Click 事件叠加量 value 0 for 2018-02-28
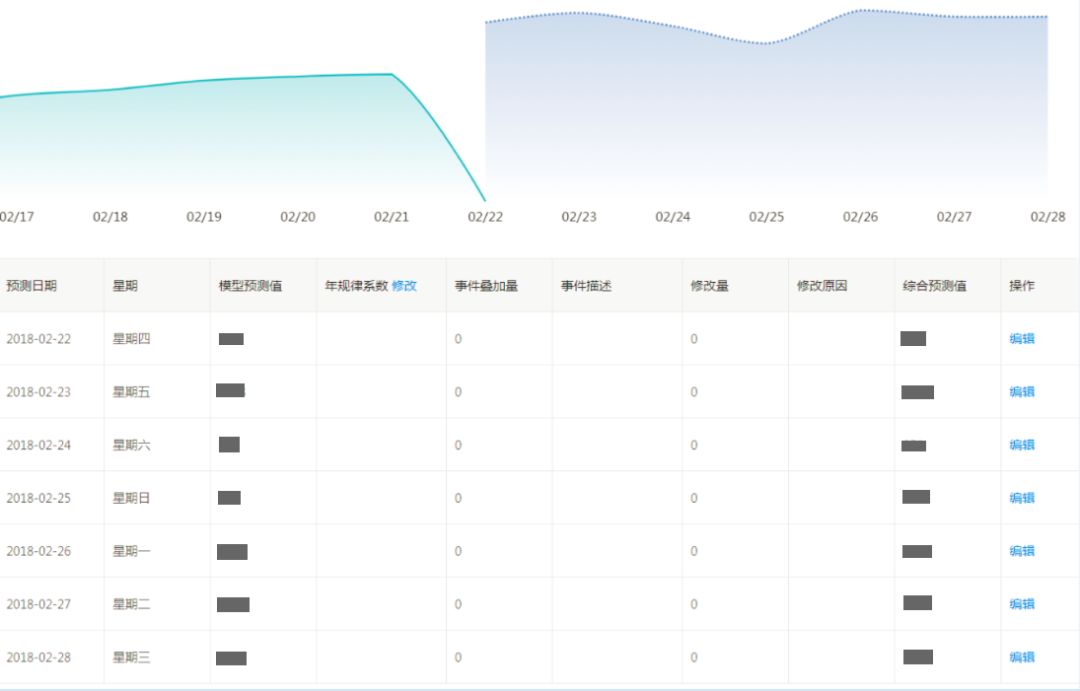Image resolution: width=1080 pixels, height=691 pixels. (x=458, y=657)
